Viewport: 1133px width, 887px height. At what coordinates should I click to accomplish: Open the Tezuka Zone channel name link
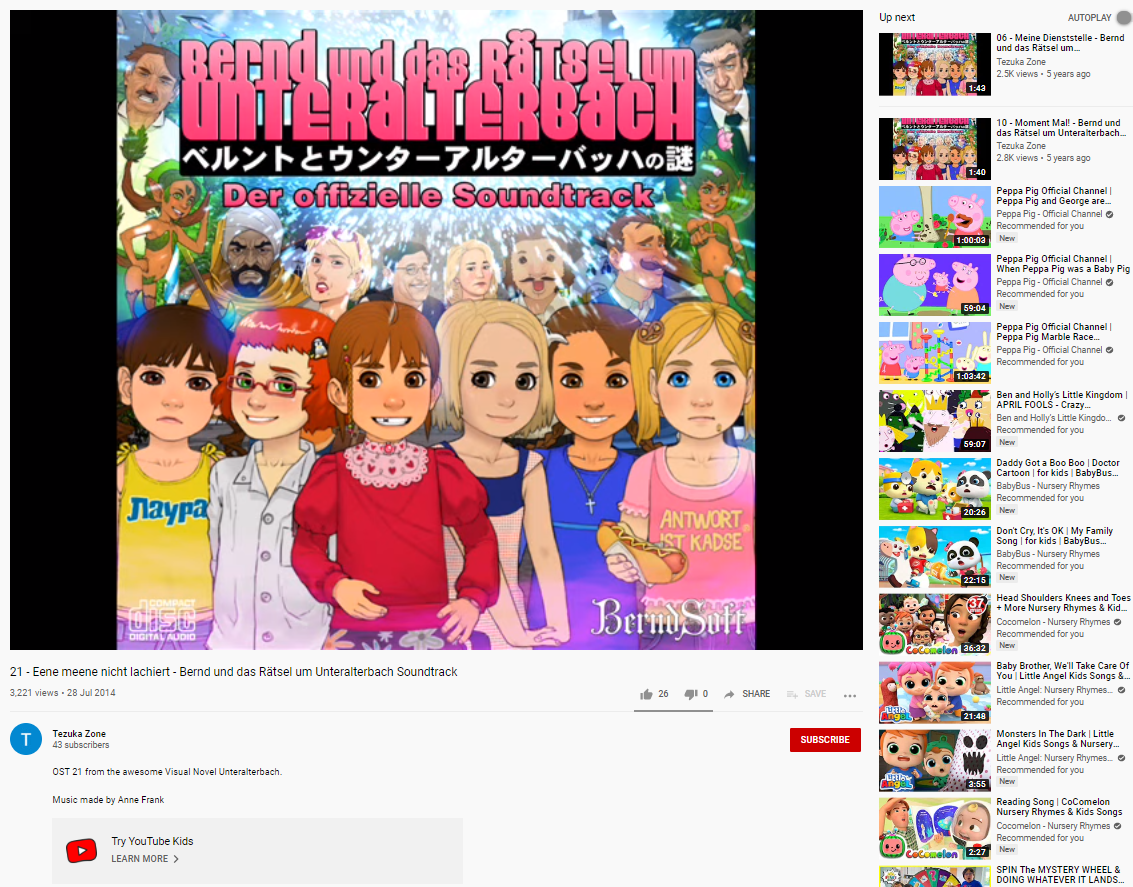[x=79, y=733]
